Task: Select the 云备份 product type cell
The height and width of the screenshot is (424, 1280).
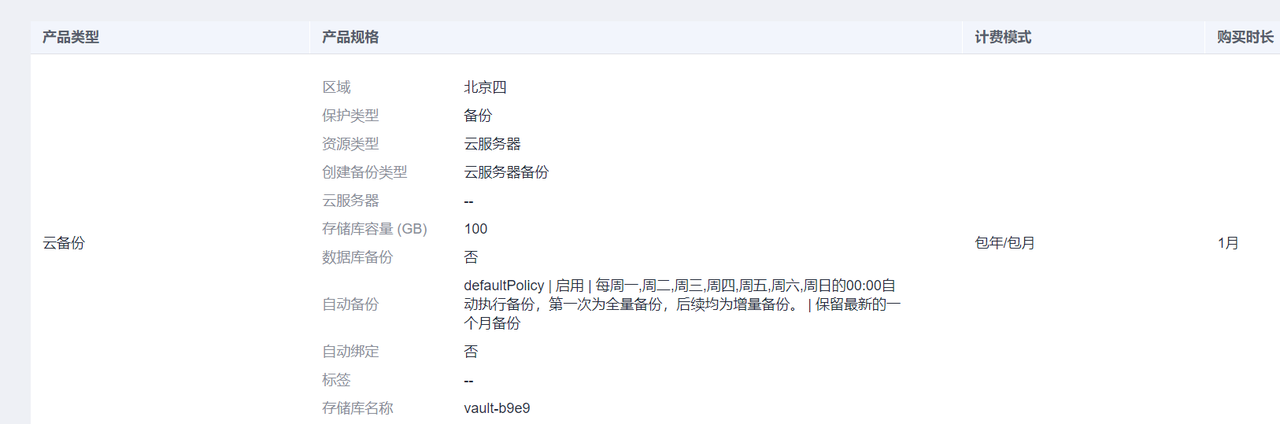Action: coord(63,243)
